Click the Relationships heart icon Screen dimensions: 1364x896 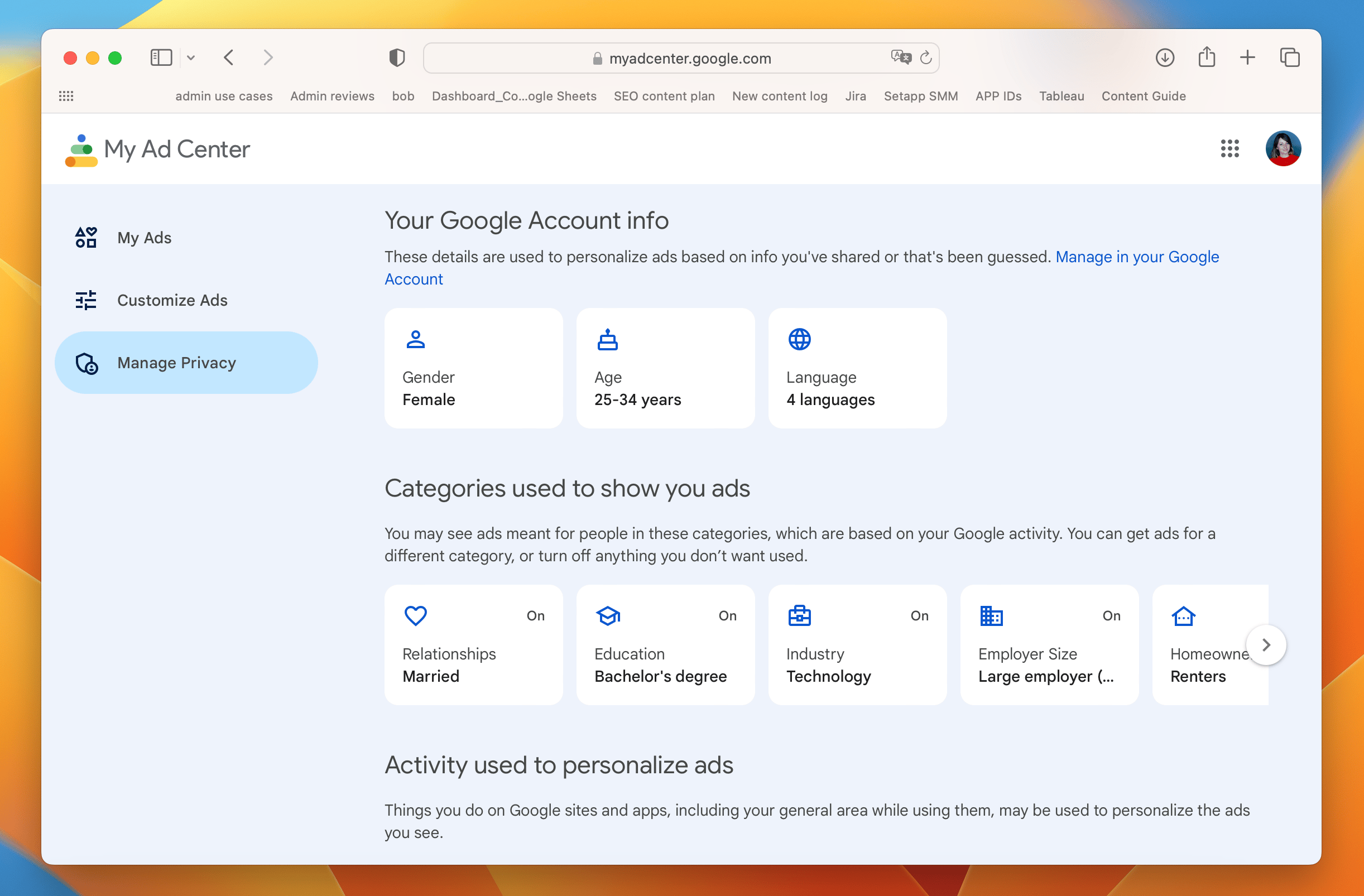pos(415,616)
